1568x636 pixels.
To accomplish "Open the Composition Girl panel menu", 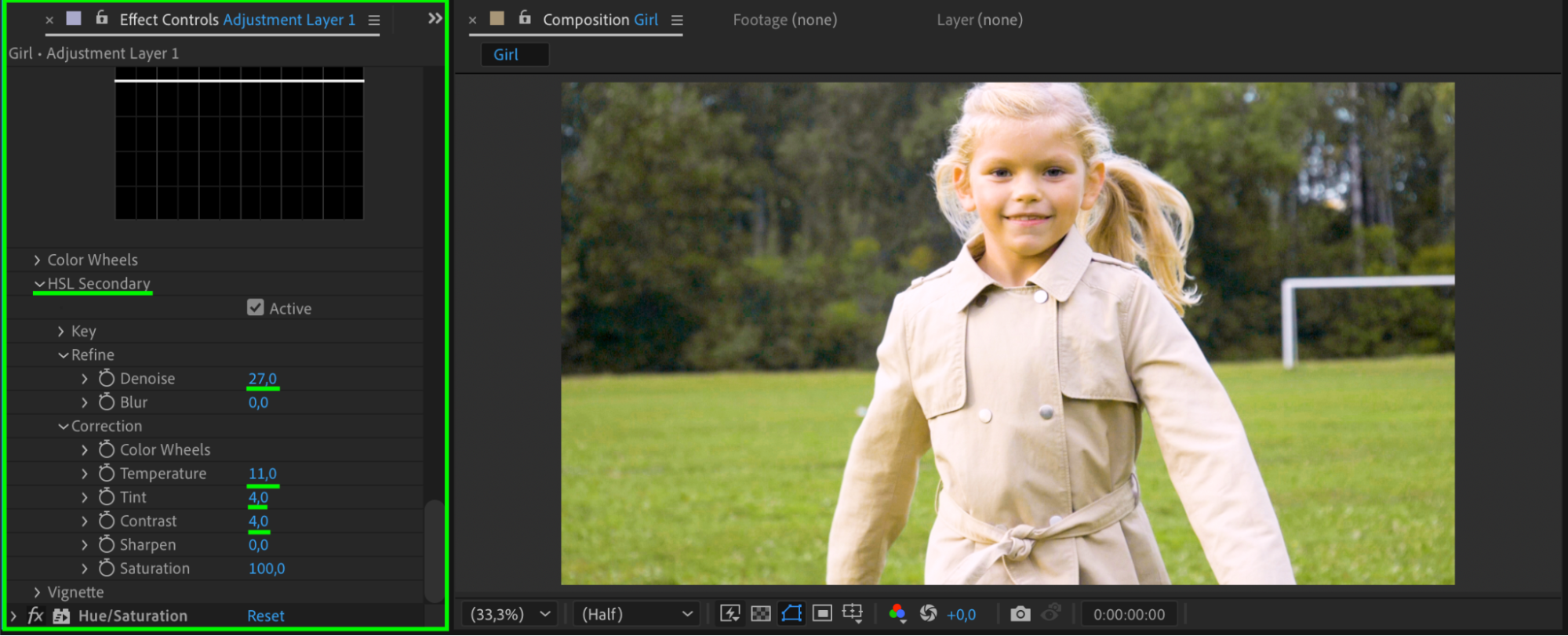I will (x=677, y=20).
